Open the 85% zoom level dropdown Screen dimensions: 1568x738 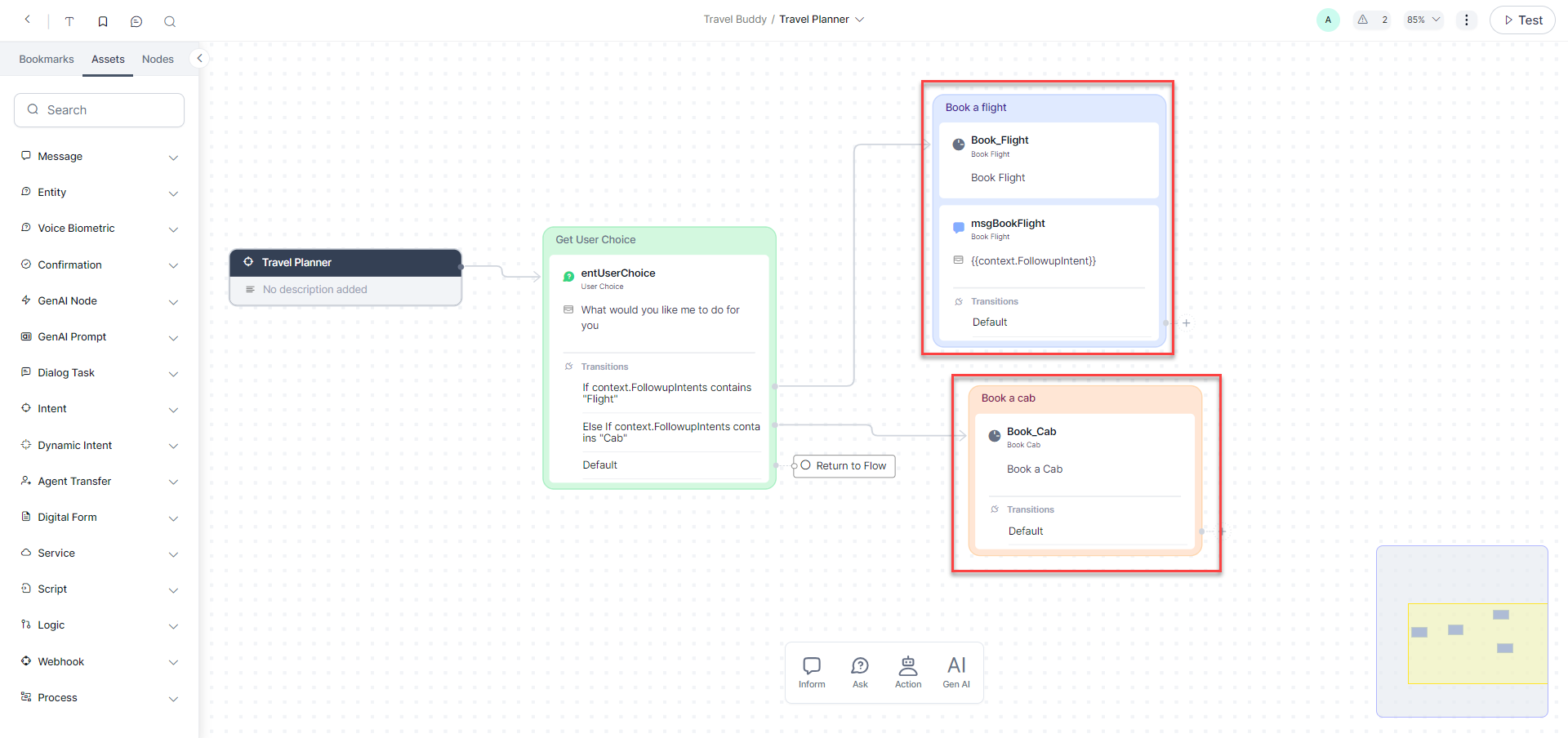(x=1423, y=20)
